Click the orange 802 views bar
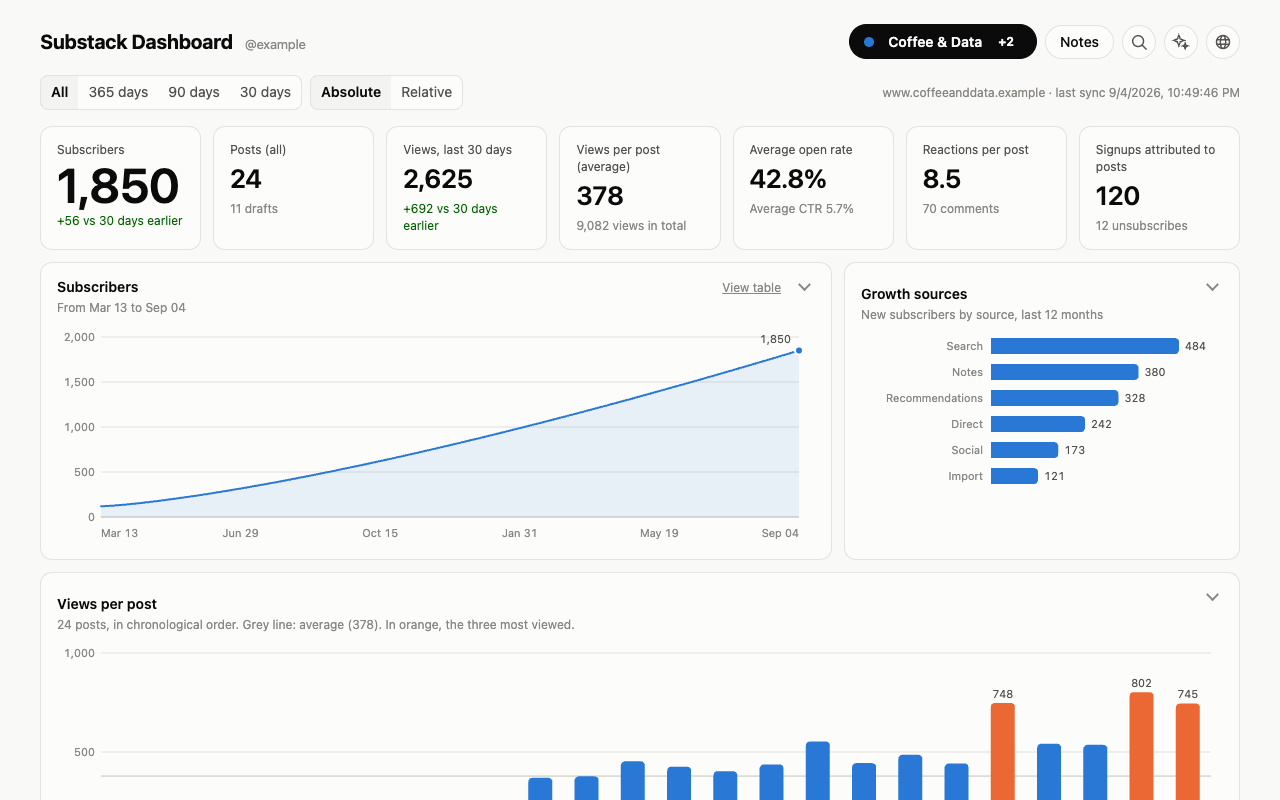The width and height of the screenshot is (1280, 800). click(x=1141, y=746)
